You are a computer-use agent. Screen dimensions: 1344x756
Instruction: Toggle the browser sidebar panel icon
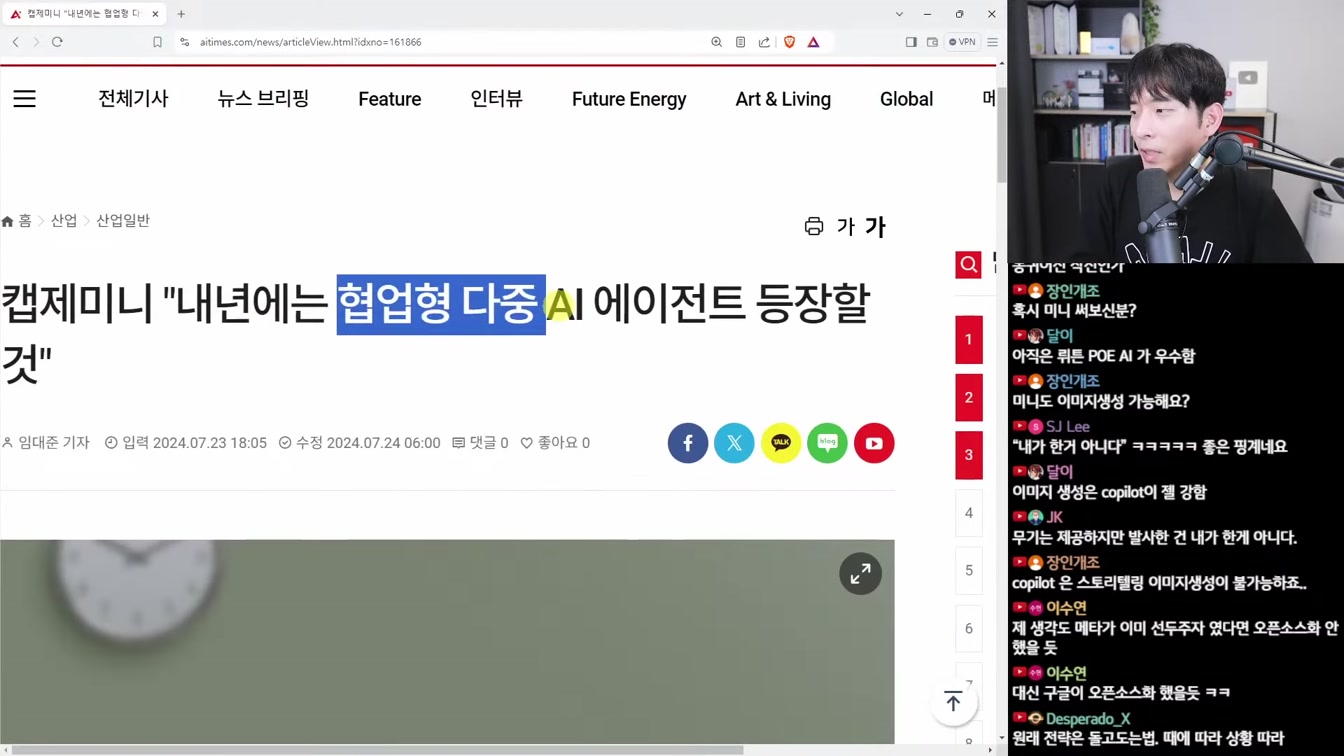pos(911,42)
